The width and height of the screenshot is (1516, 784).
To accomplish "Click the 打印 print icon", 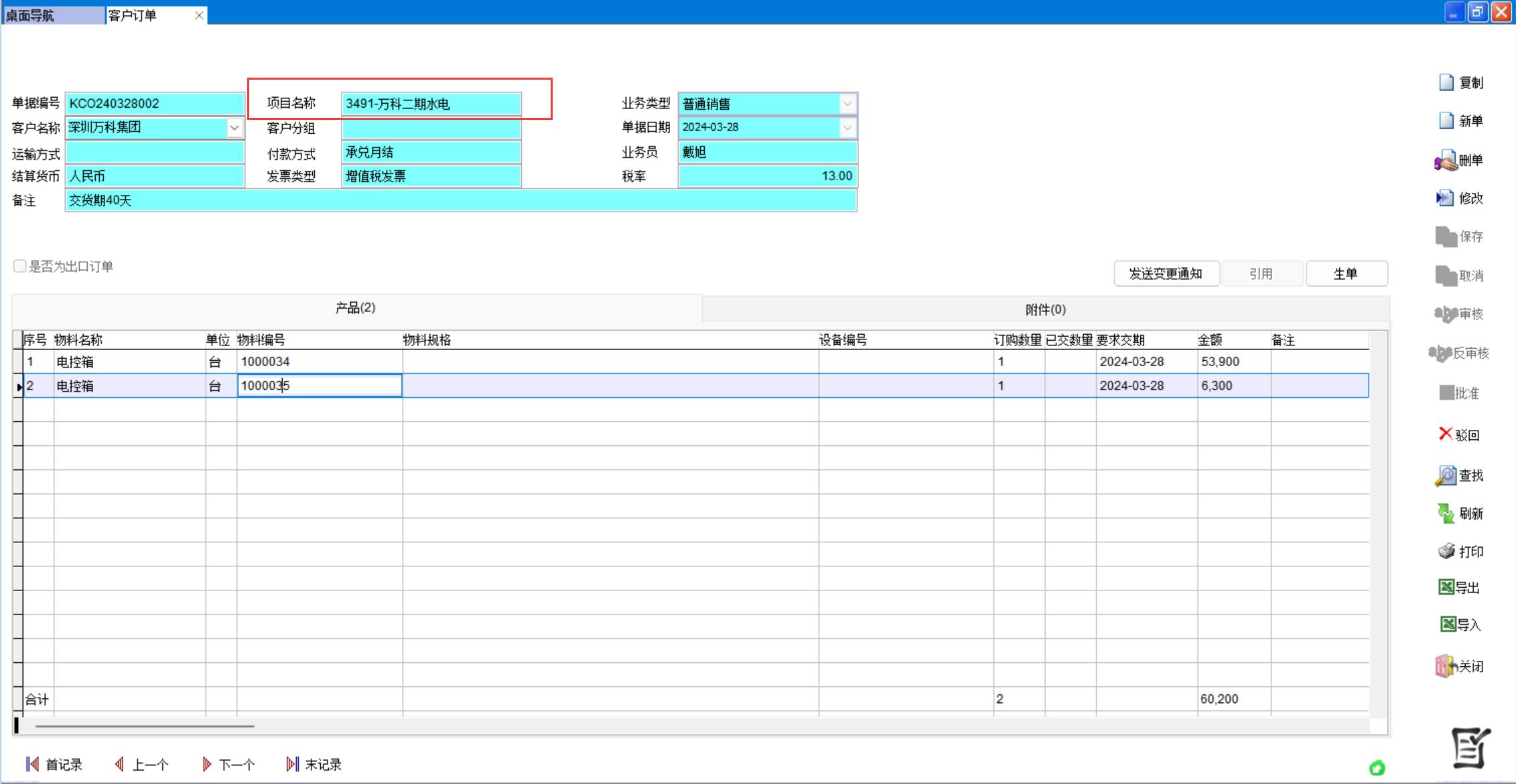I will [x=1447, y=551].
